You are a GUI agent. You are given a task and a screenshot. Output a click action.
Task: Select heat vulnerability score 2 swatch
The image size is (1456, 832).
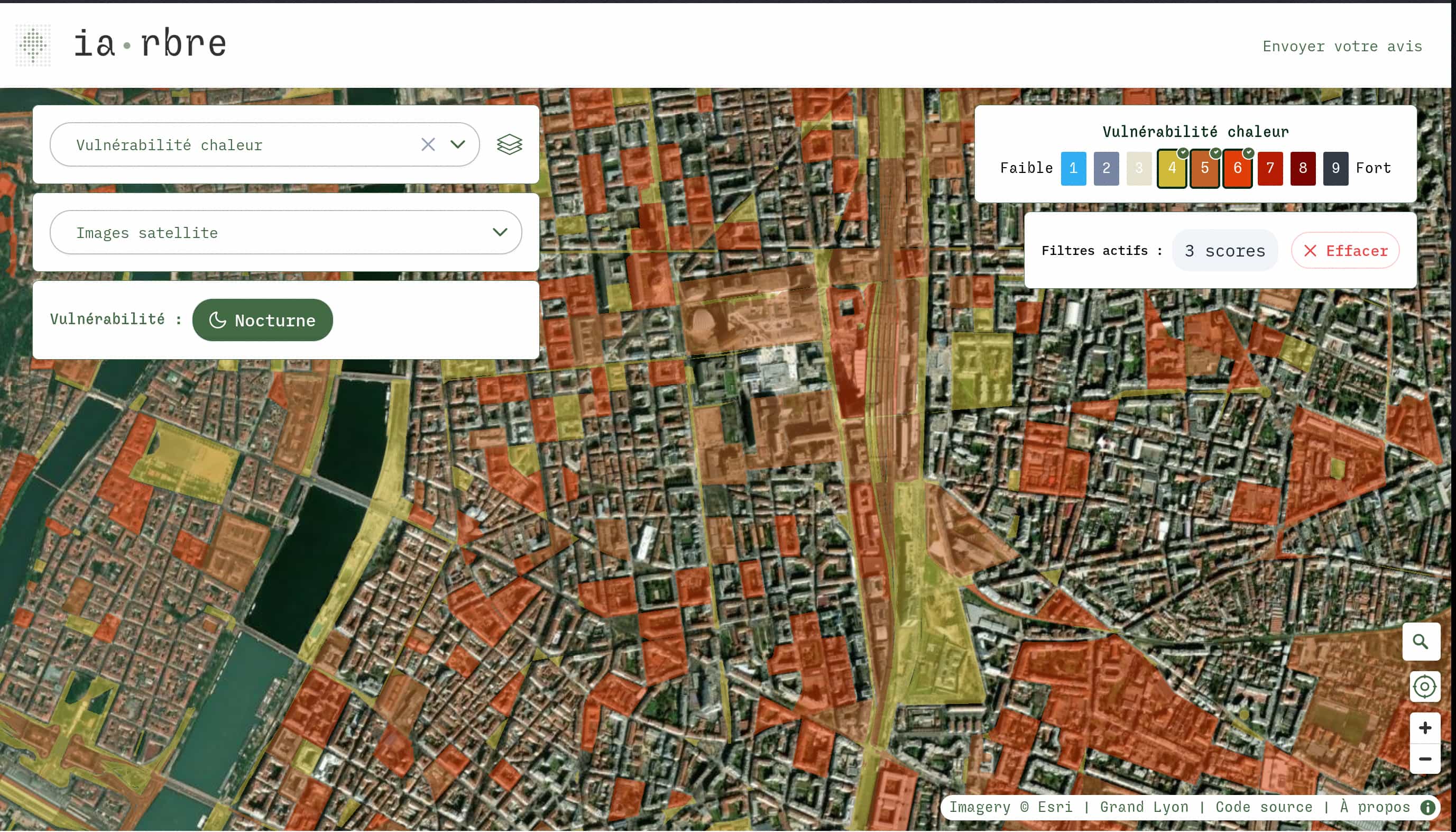(1106, 168)
